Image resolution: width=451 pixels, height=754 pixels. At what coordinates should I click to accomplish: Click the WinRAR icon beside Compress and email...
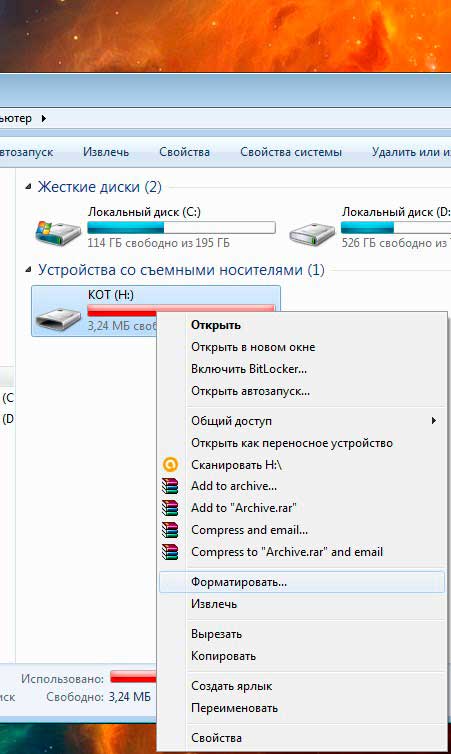(170, 530)
